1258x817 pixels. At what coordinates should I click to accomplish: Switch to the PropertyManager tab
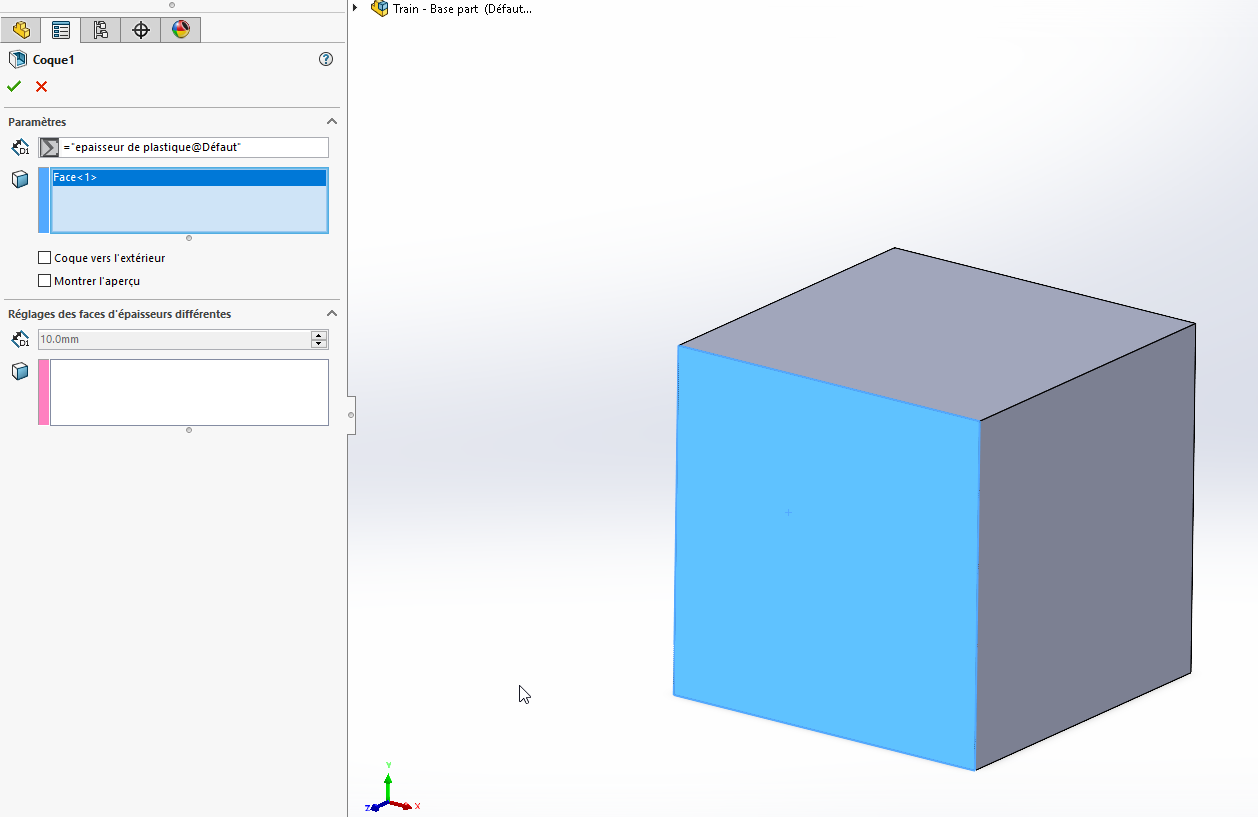61,30
